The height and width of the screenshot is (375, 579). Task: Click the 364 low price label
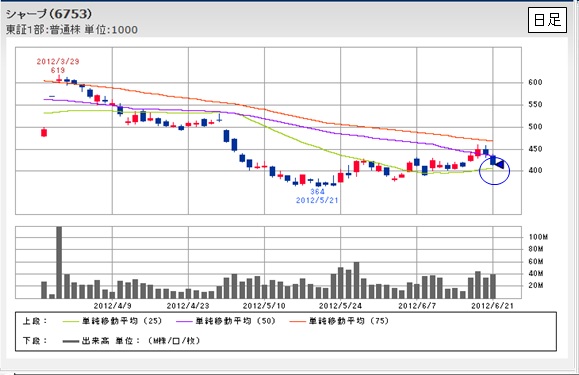tap(317, 192)
